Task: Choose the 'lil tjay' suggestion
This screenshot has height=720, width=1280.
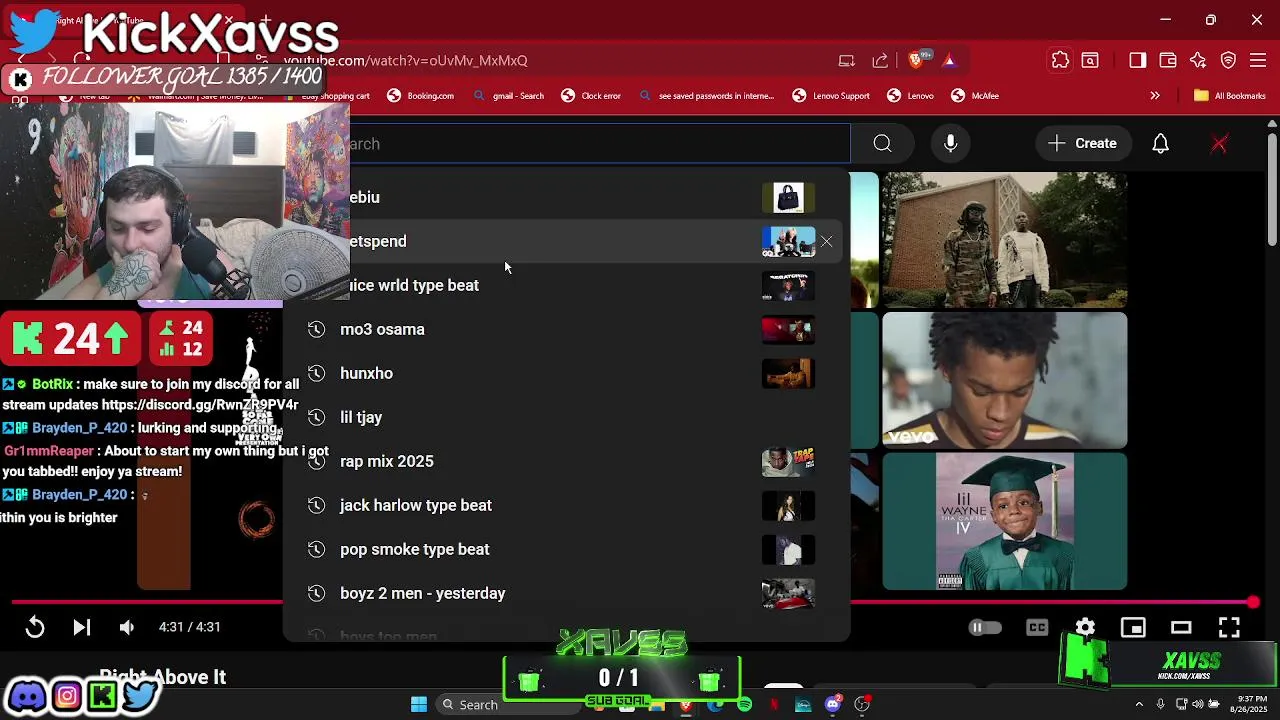Action: pyautogui.click(x=566, y=417)
